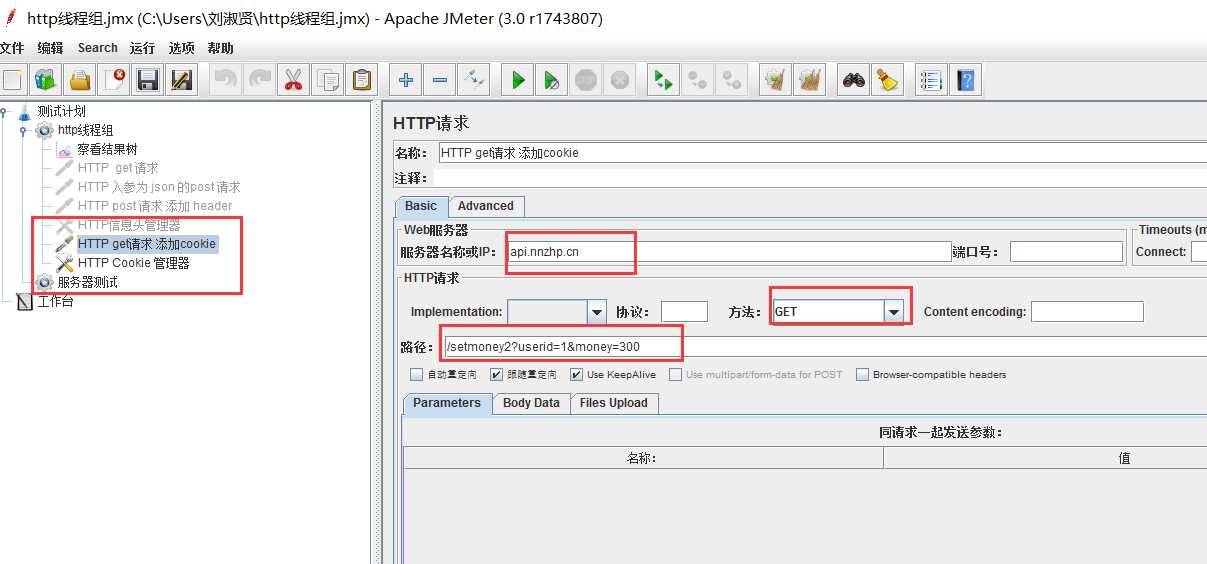Click the 路径 path input field

click(x=825, y=347)
